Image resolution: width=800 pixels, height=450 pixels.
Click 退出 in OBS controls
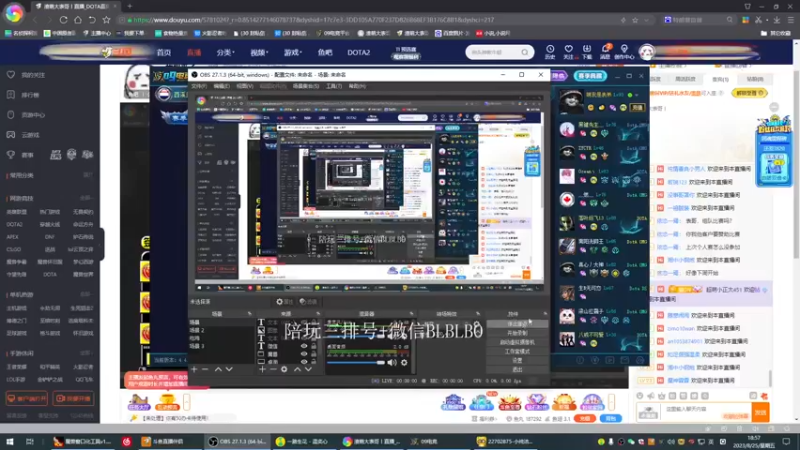[x=517, y=369]
